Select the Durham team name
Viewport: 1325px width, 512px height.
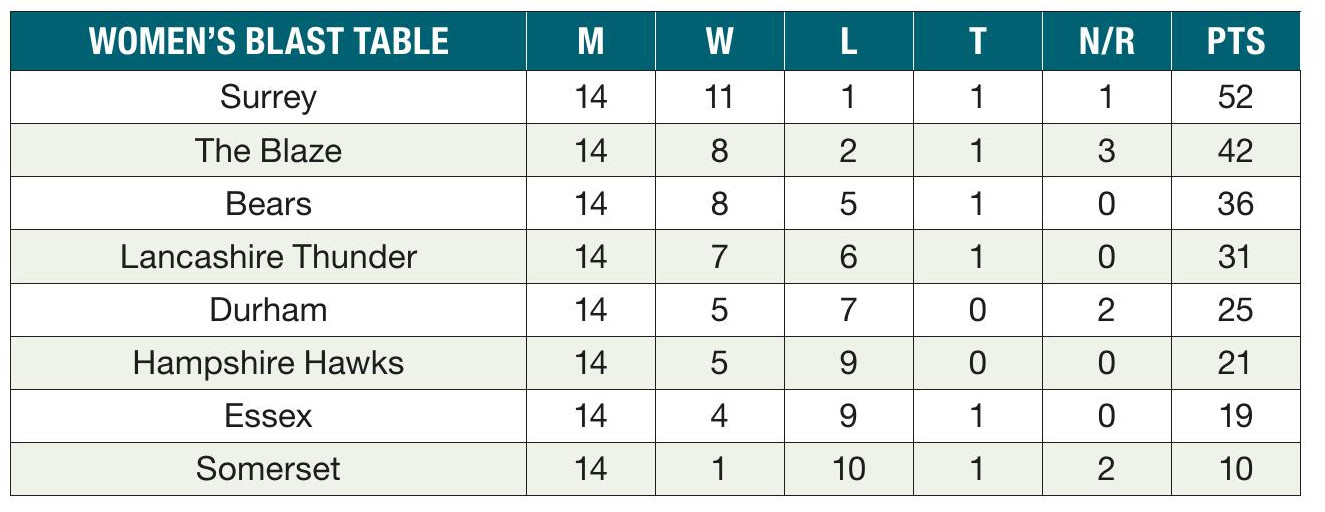click(x=268, y=310)
